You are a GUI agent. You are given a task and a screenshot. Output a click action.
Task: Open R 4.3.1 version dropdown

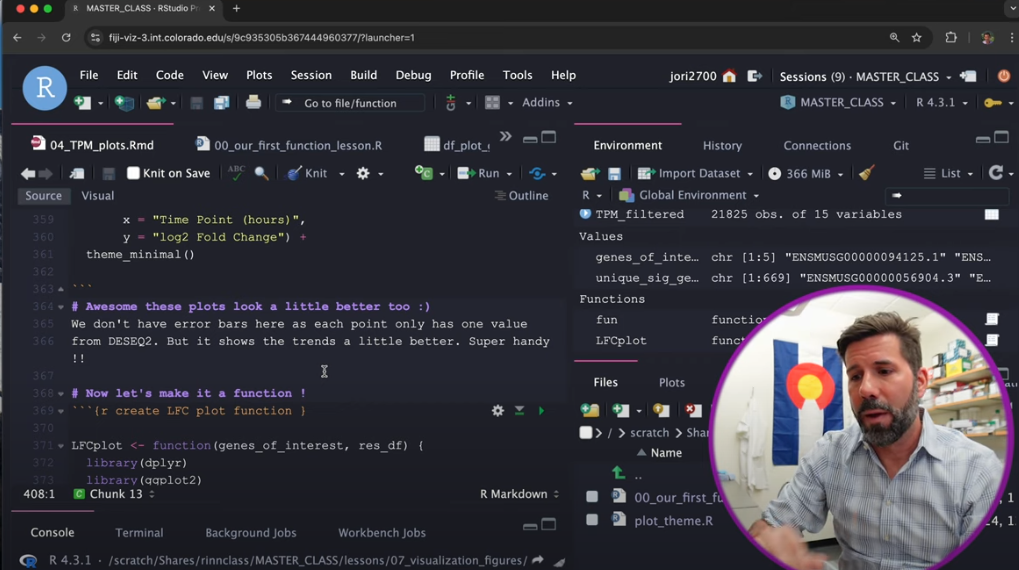click(x=942, y=103)
